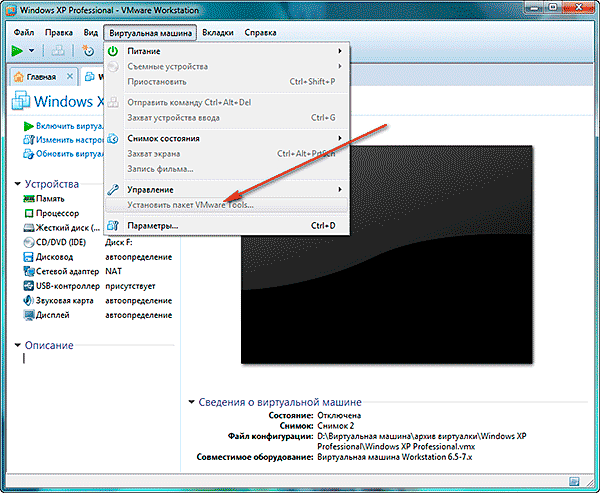Click the green arrow icon beside Включить
This screenshot has width=600, height=493.
29,126
